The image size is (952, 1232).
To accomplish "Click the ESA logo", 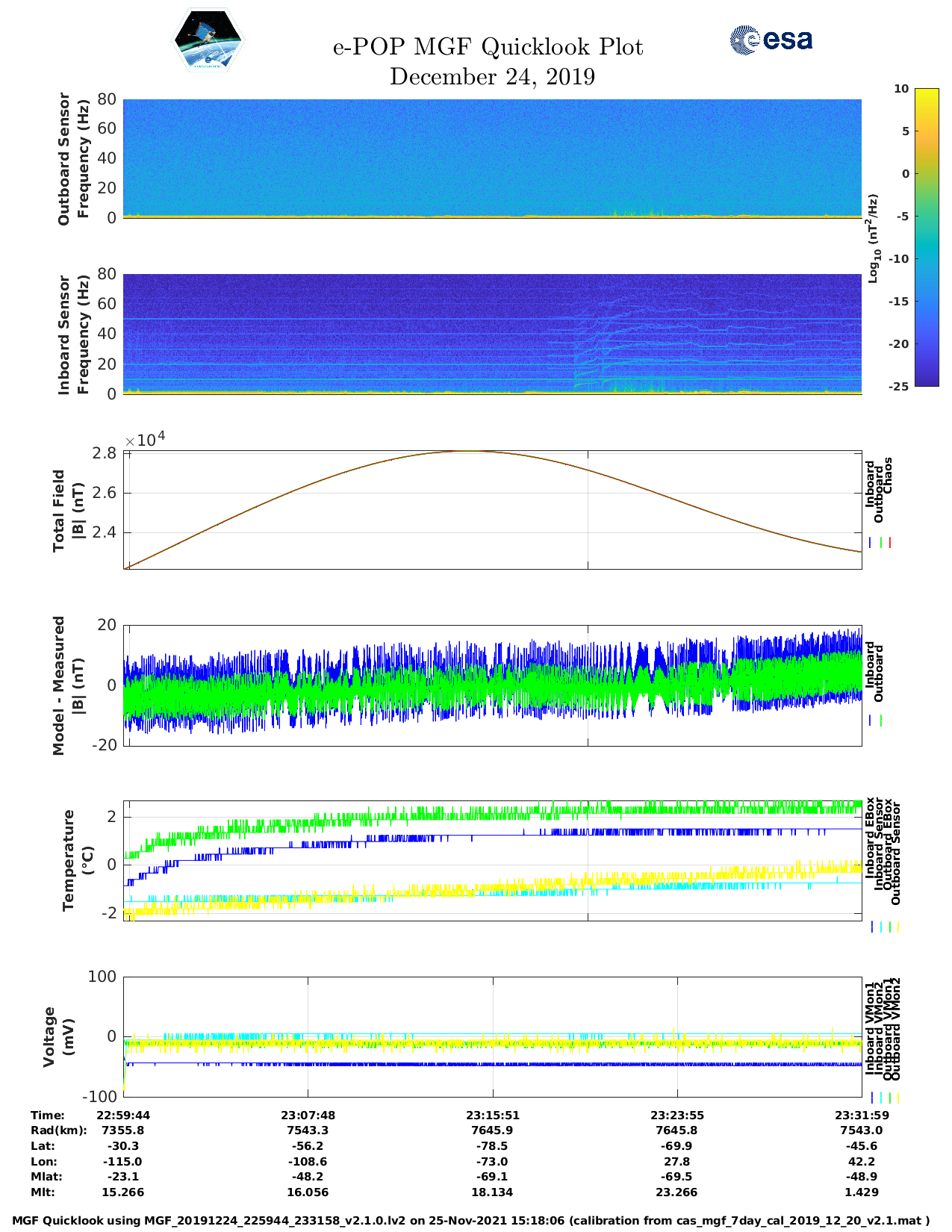I will 771,40.
